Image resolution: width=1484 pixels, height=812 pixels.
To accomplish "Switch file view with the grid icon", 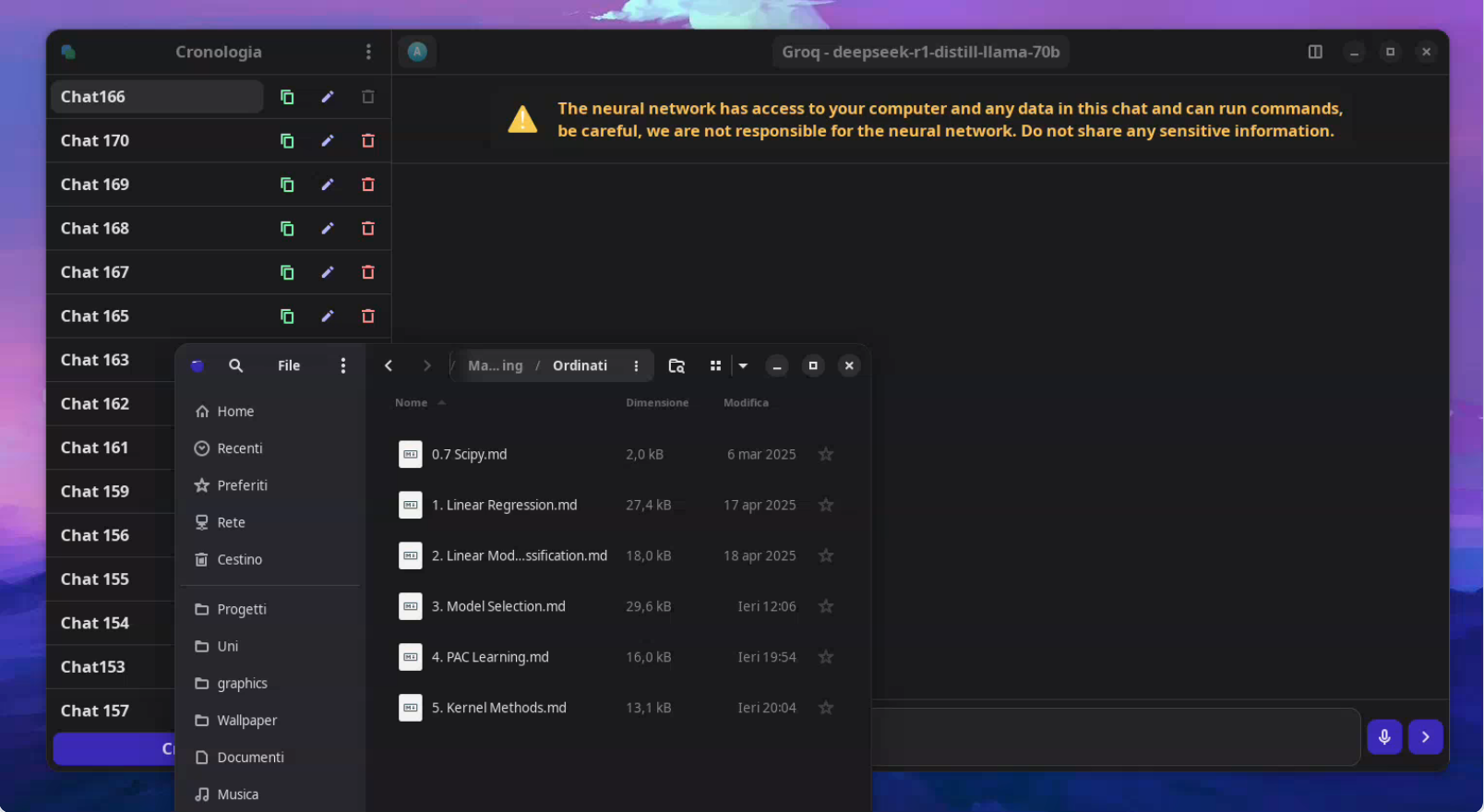I will [715, 366].
